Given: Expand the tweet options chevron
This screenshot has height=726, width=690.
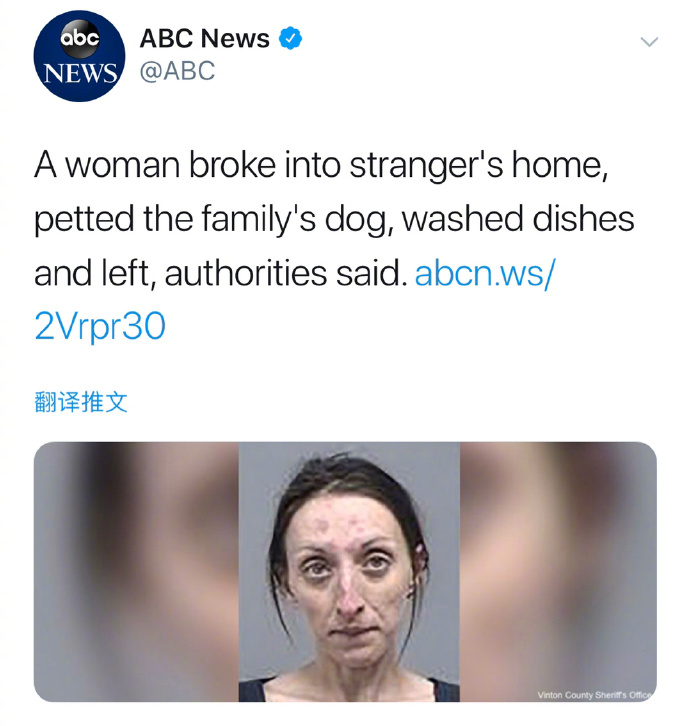Looking at the screenshot, I should [x=649, y=42].
